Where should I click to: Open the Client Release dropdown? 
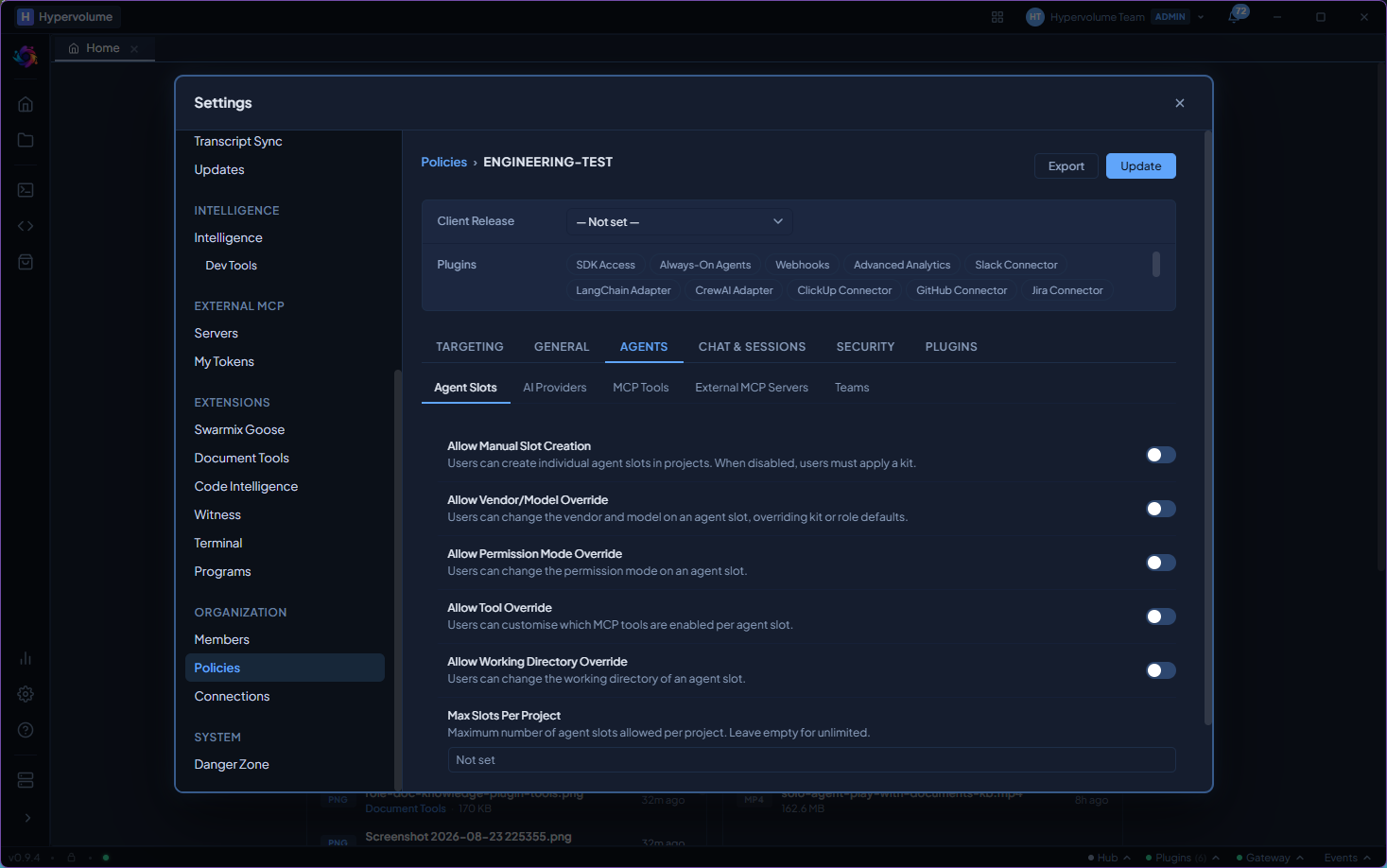point(679,222)
